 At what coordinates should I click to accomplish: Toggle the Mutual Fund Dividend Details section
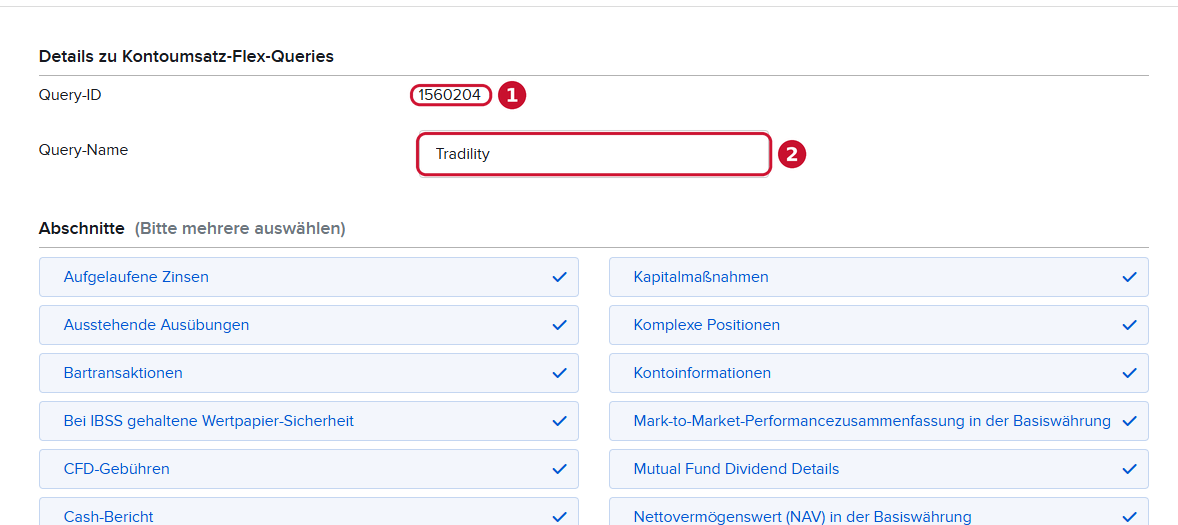pos(879,469)
